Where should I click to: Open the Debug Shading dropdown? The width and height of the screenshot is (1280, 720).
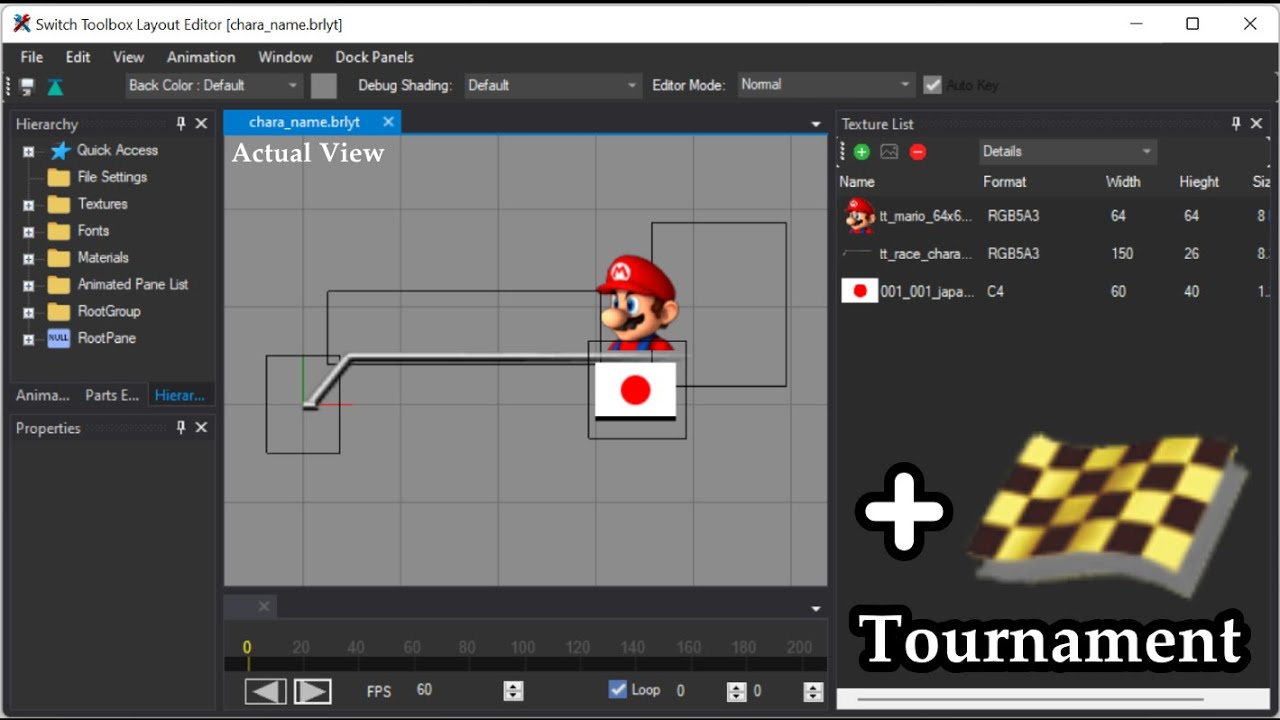pos(552,86)
